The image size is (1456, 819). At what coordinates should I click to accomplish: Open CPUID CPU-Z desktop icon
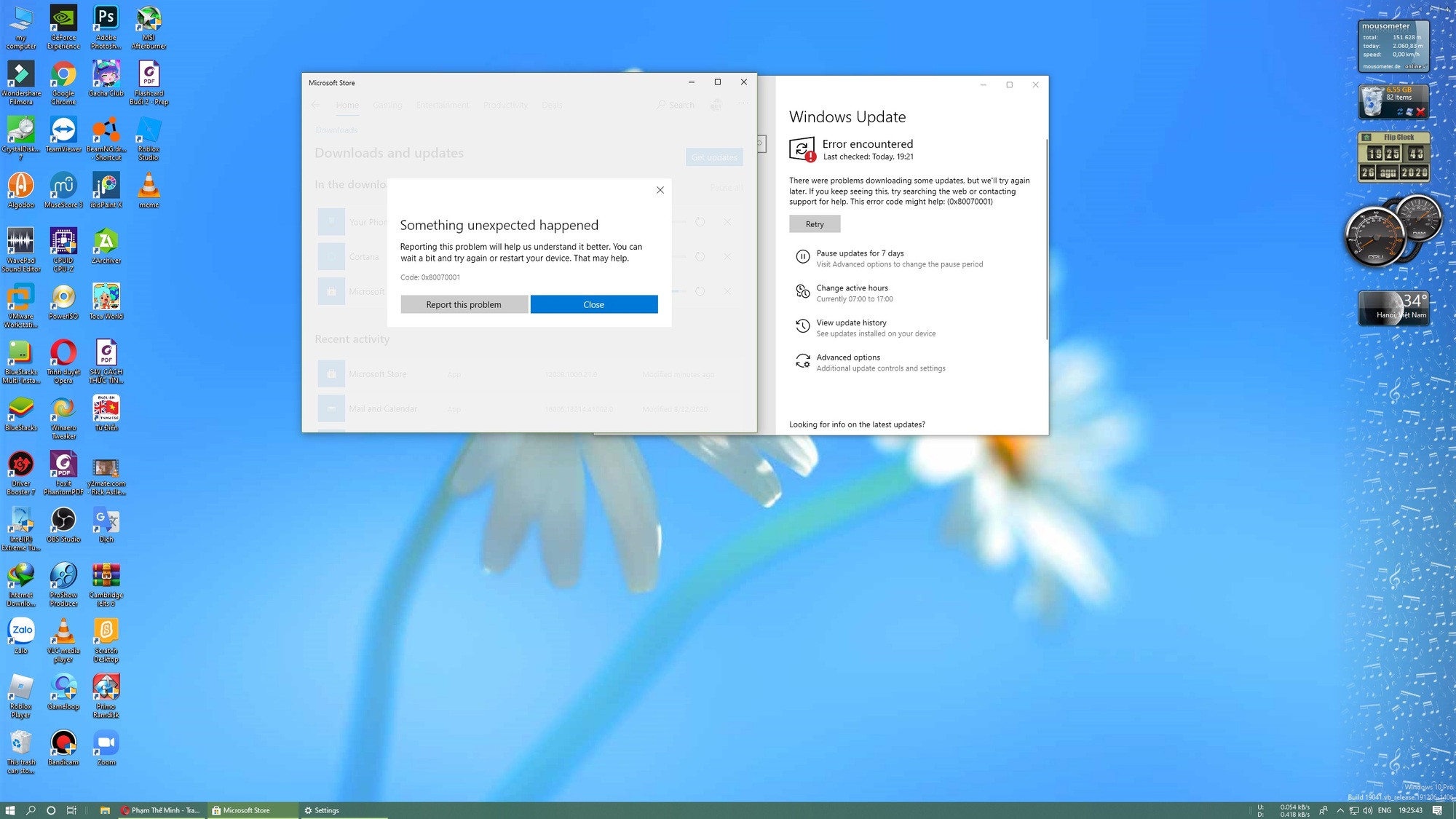tap(63, 250)
